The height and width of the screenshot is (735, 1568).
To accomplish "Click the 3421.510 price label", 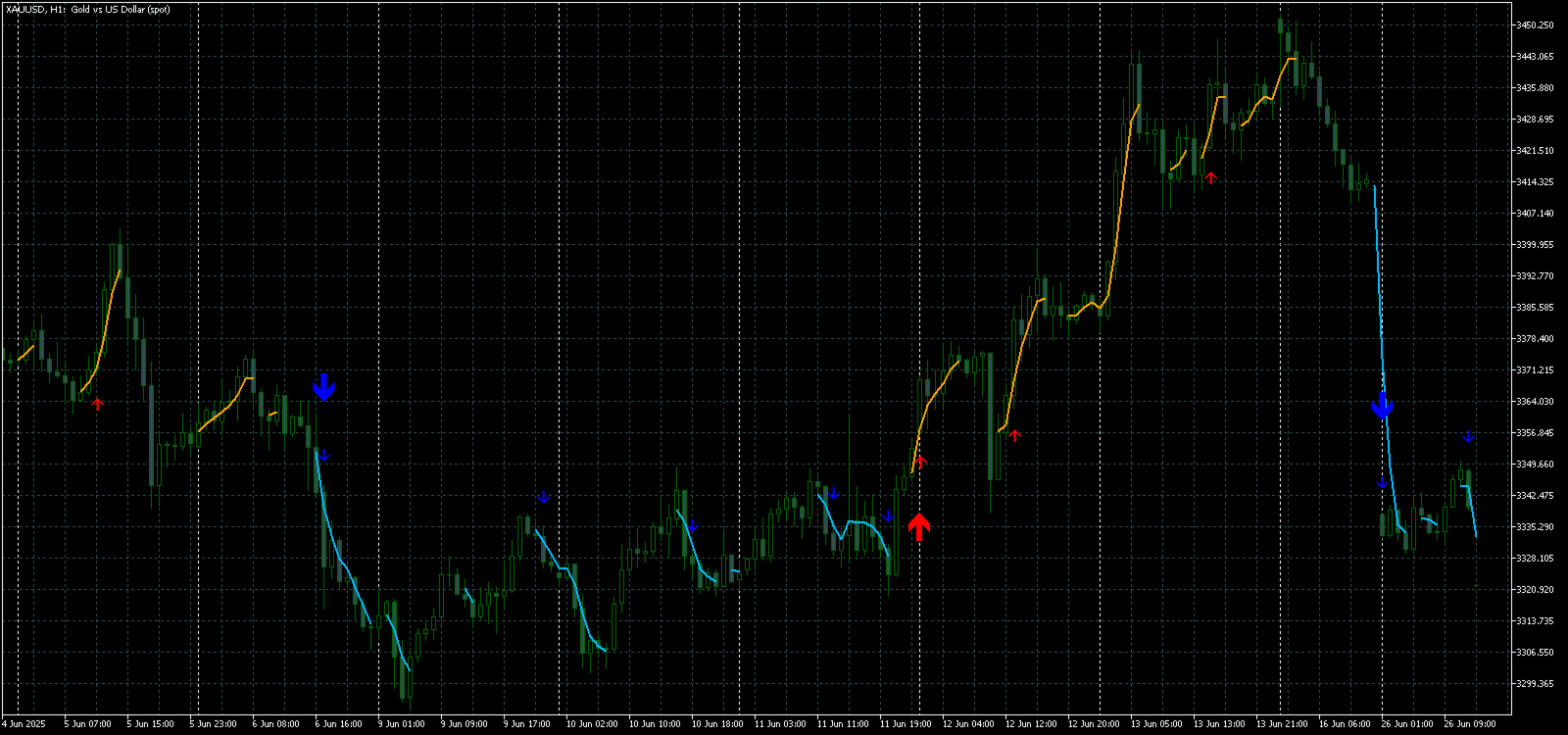I will pyautogui.click(x=1535, y=151).
